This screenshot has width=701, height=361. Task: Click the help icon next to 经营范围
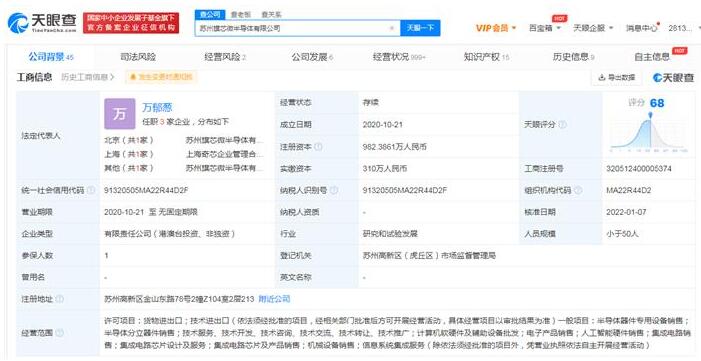[x=59, y=333]
